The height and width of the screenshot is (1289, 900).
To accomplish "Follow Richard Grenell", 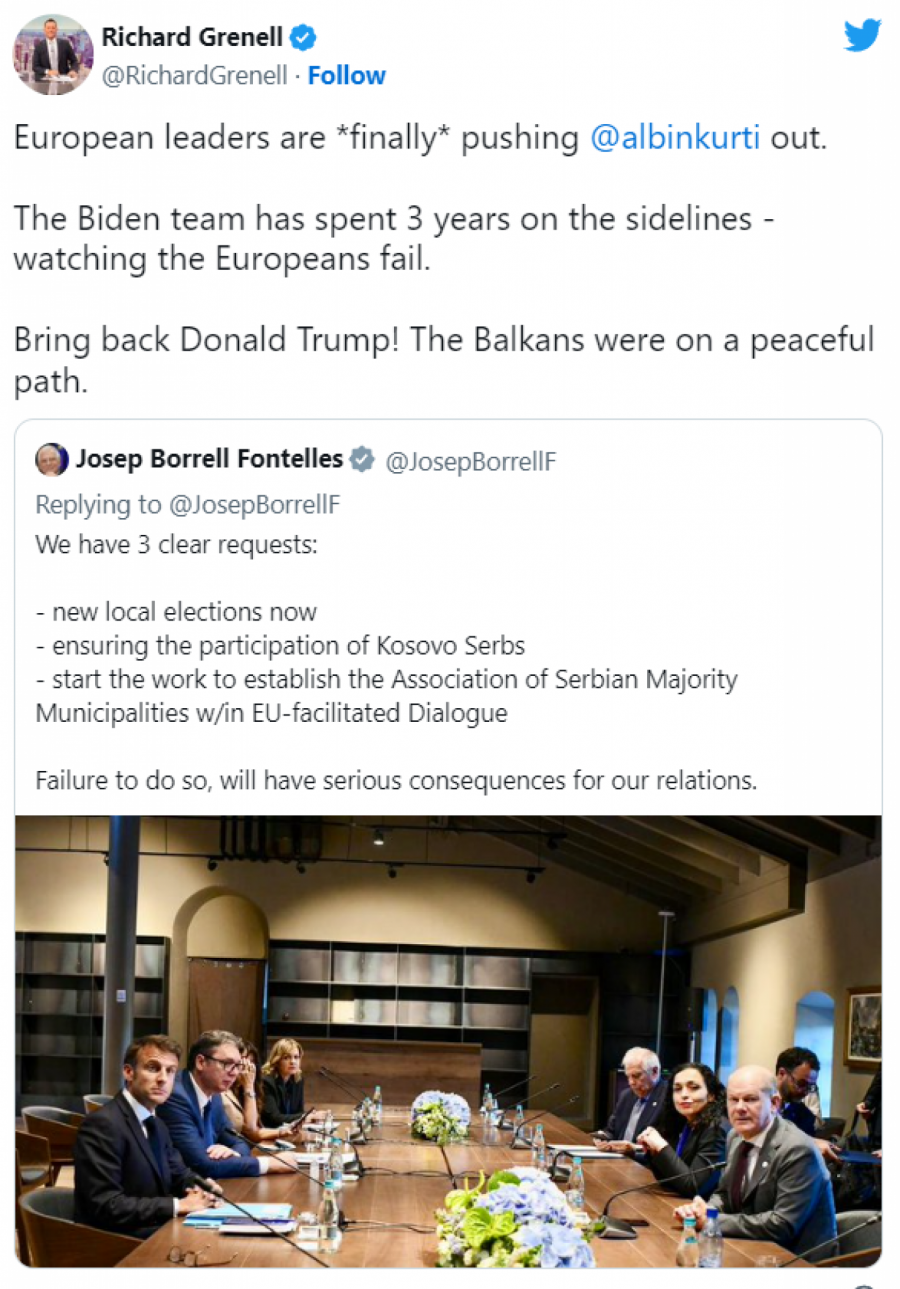I will (346, 75).
